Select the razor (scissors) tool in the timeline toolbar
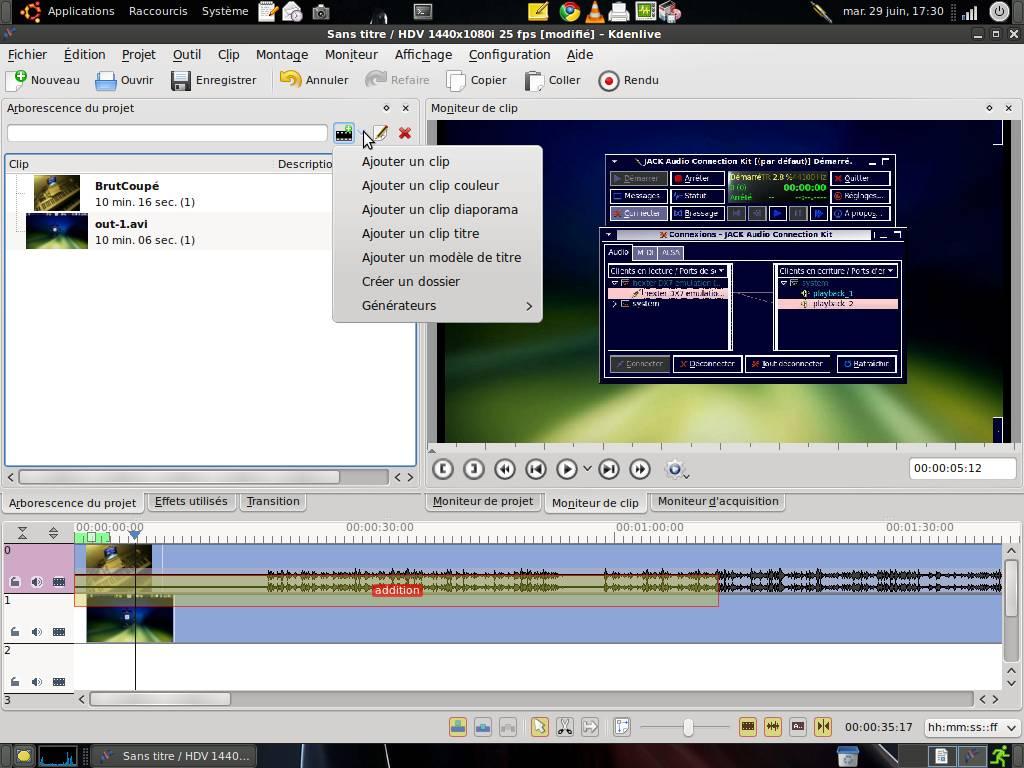Screen dimensions: 1024x768 point(565,727)
